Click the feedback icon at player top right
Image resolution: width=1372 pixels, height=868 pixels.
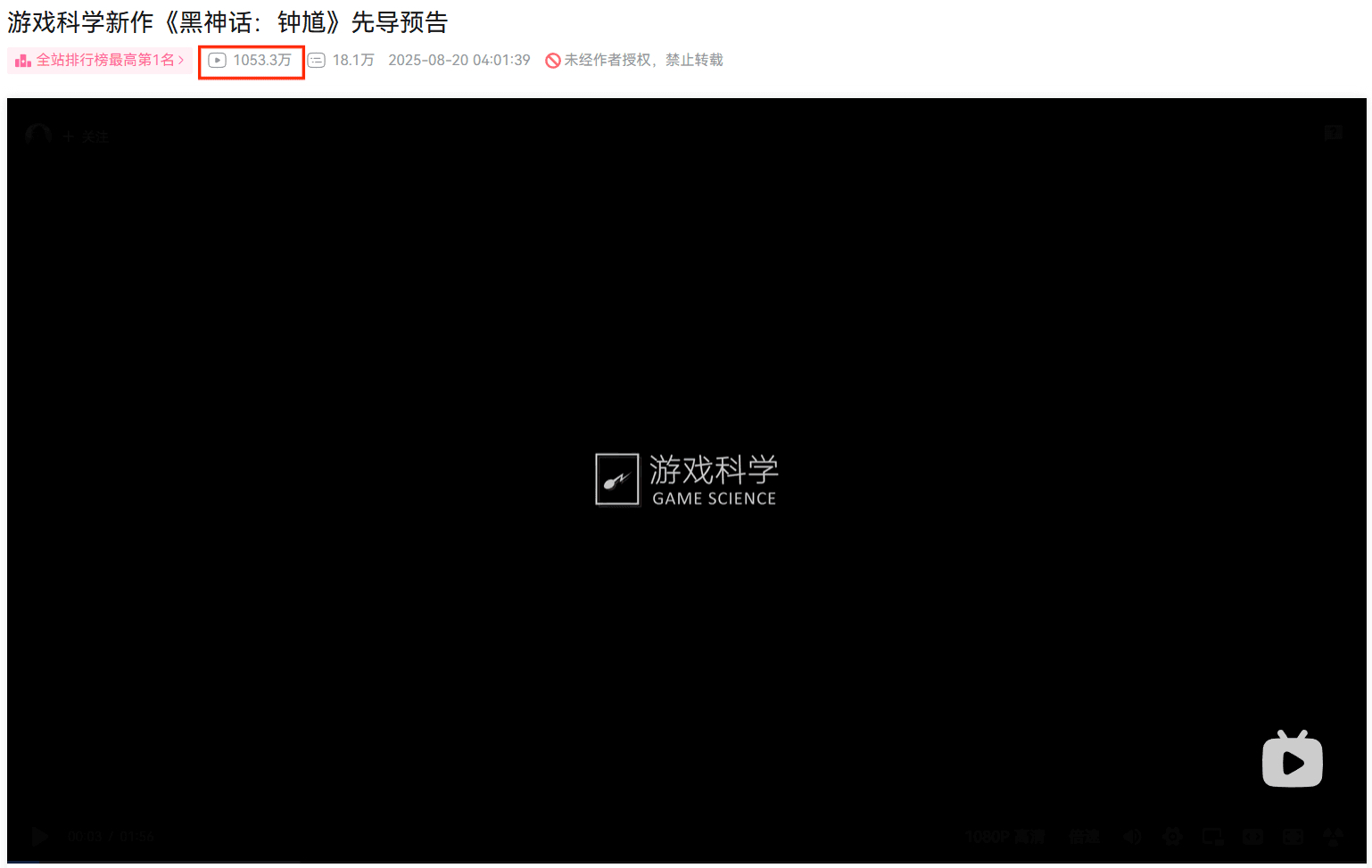tap(1334, 134)
